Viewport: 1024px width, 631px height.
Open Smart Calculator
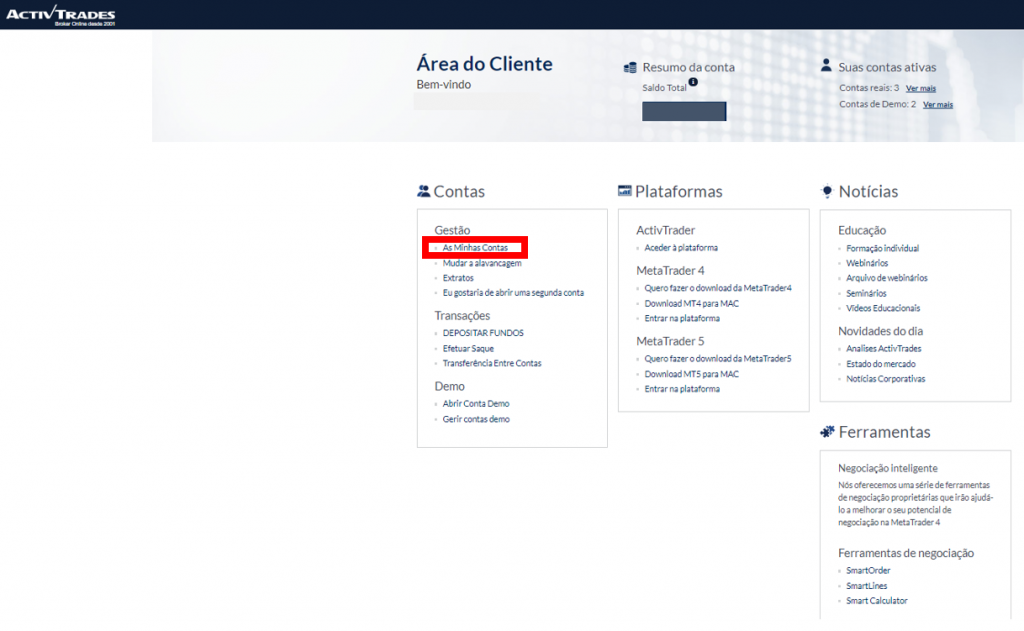877,601
